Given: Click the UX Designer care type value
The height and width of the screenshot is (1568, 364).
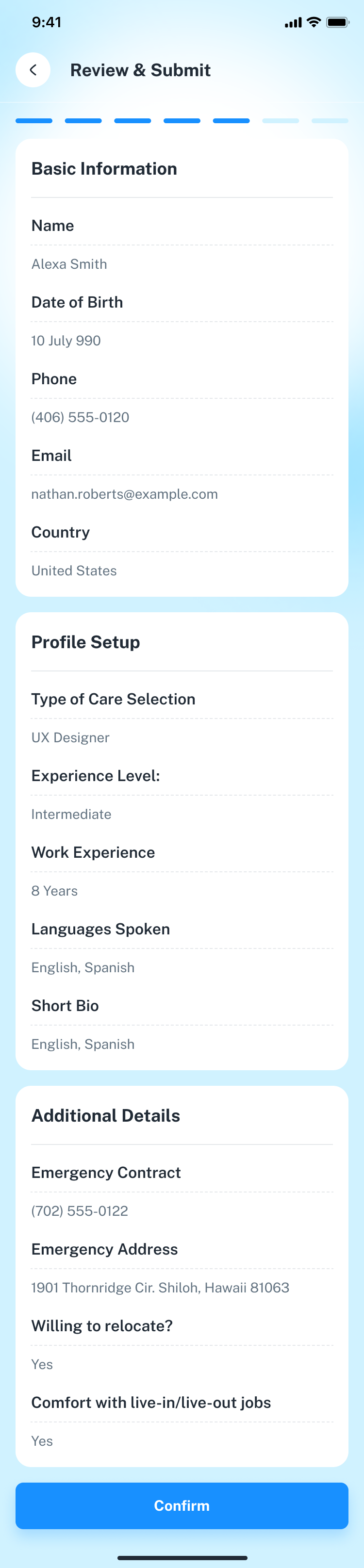Looking at the screenshot, I should tap(70, 738).
